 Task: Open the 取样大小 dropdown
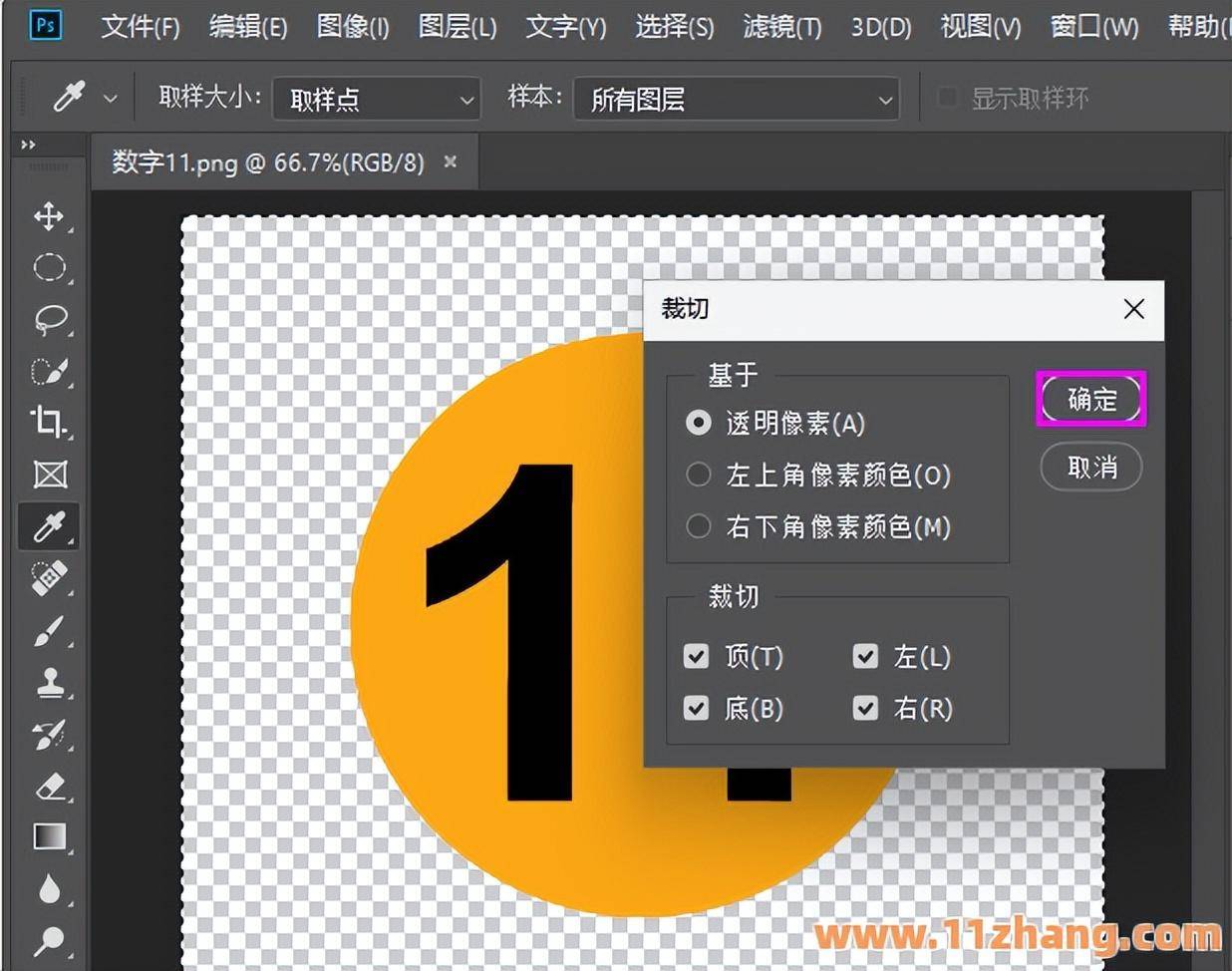click(x=377, y=99)
